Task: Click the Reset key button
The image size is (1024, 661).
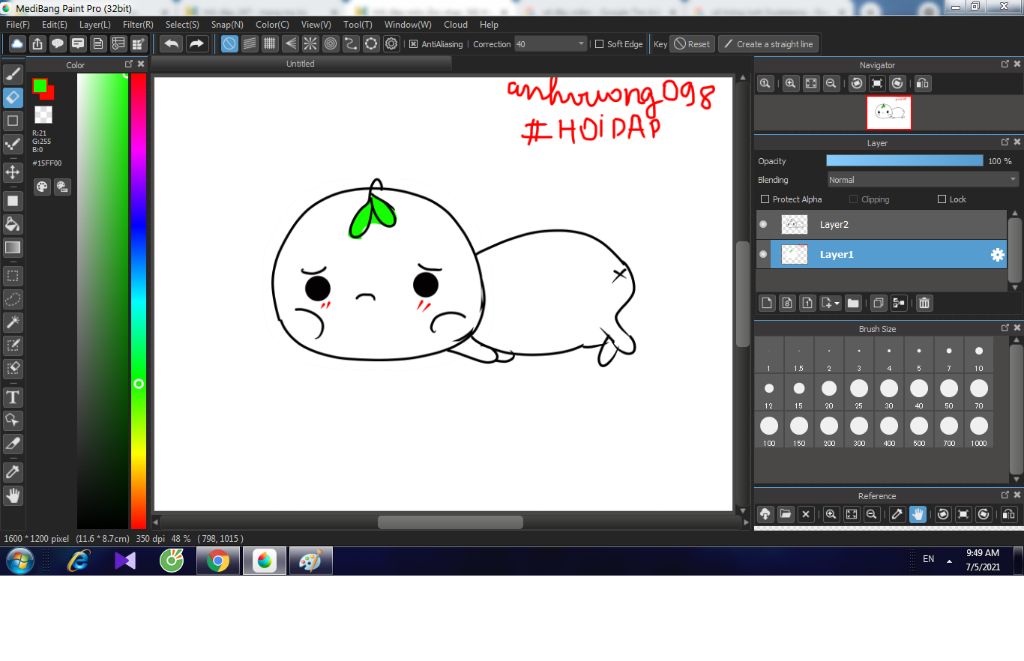Action: [692, 44]
